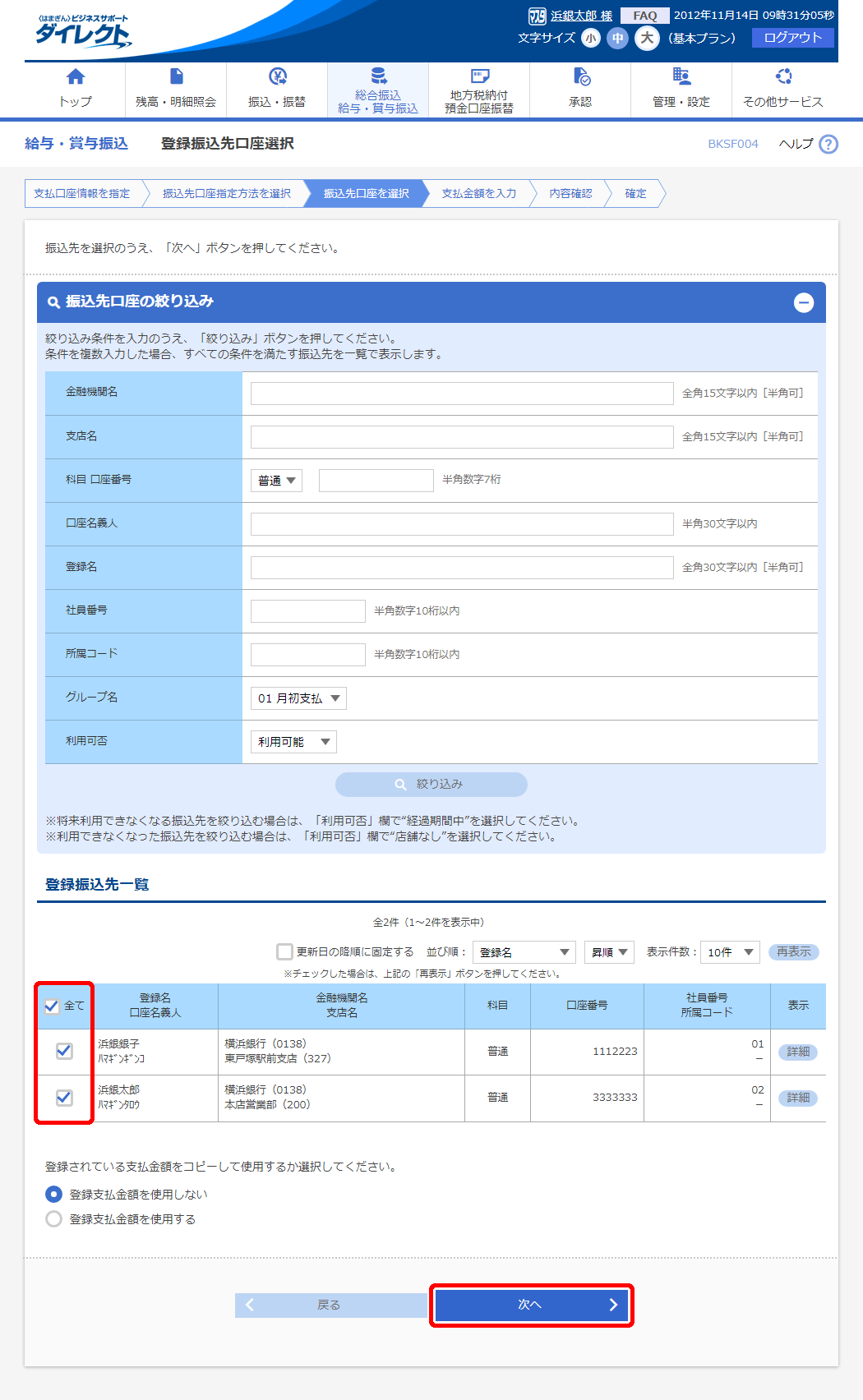Image resolution: width=863 pixels, height=1400 pixels.
Task: Expand the 利用可否 dropdown
Action: tap(293, 742)
